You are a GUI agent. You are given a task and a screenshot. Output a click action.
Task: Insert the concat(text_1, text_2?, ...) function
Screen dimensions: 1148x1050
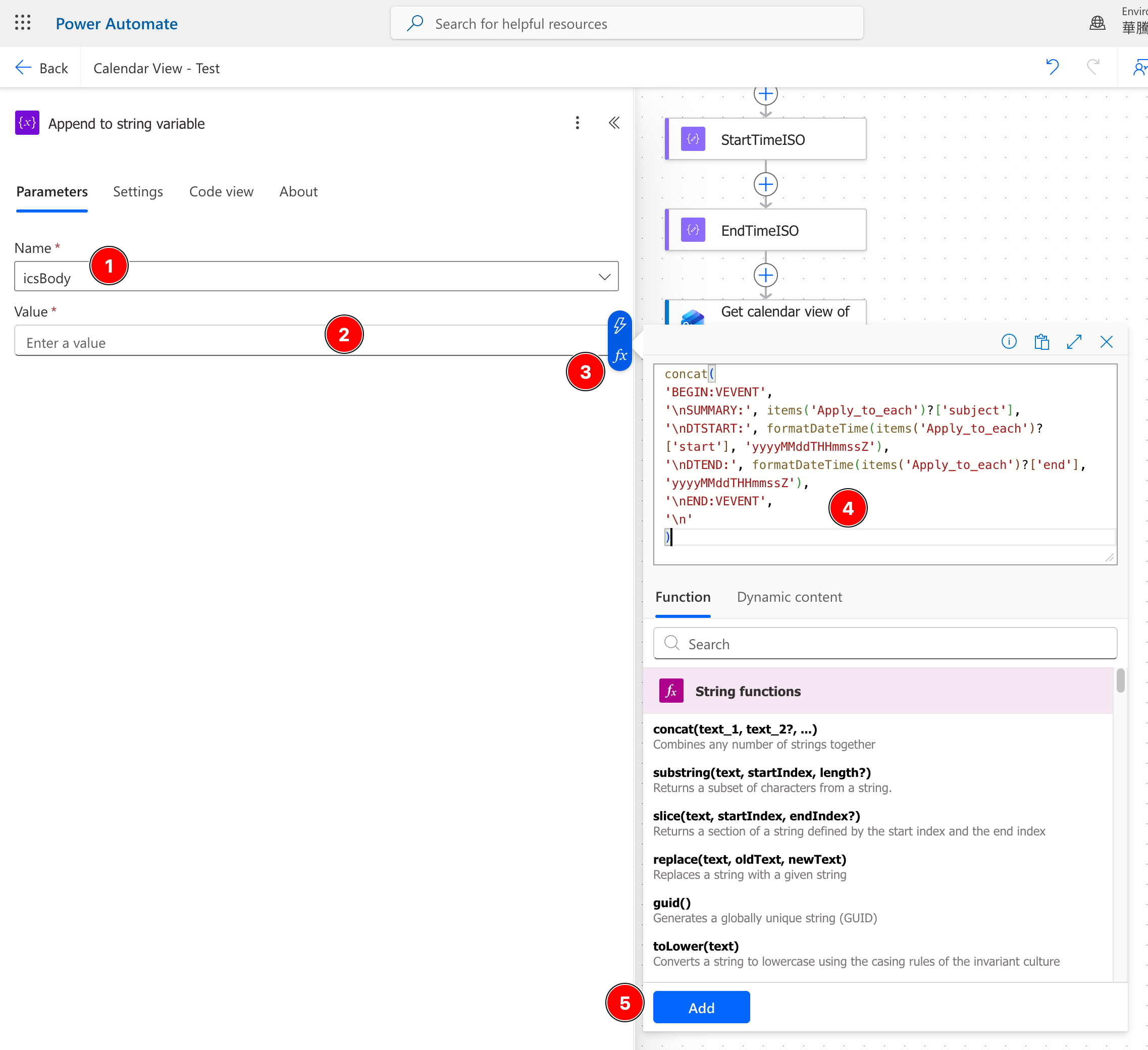pyautogui.click(x=878, y=736)
